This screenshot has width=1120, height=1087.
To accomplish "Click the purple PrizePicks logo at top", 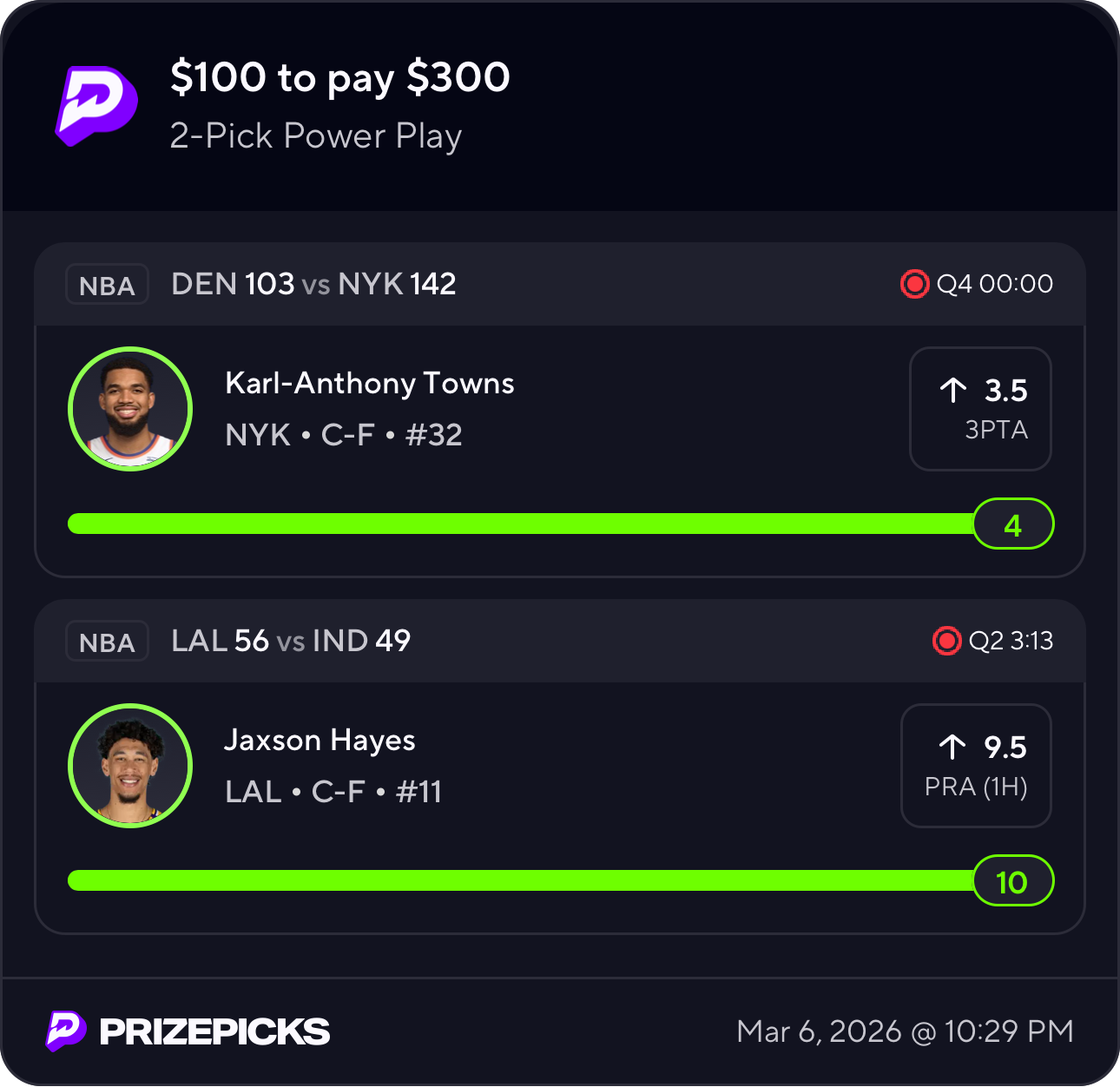I will coord(96,106).
